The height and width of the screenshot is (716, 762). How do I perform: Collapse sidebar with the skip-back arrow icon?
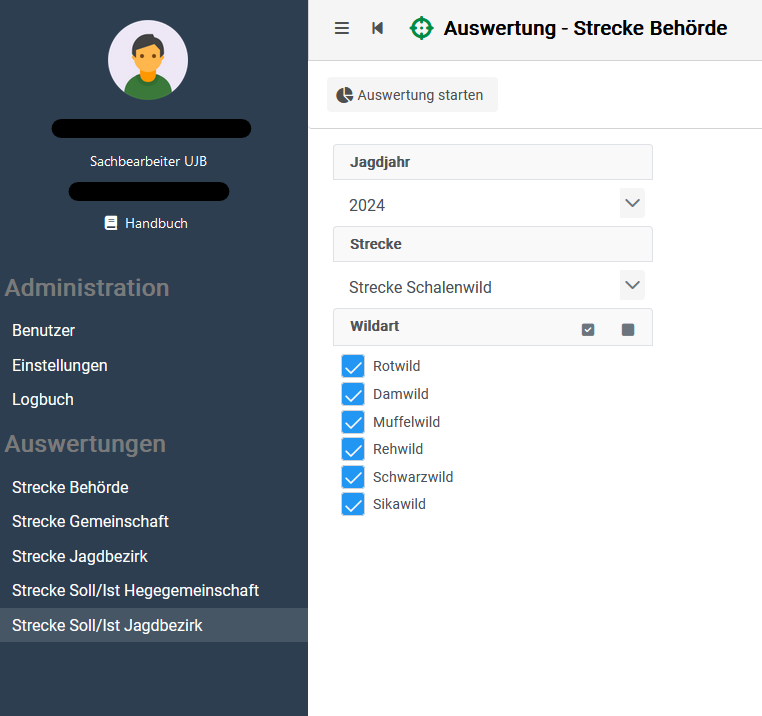(x=377, y=28)
